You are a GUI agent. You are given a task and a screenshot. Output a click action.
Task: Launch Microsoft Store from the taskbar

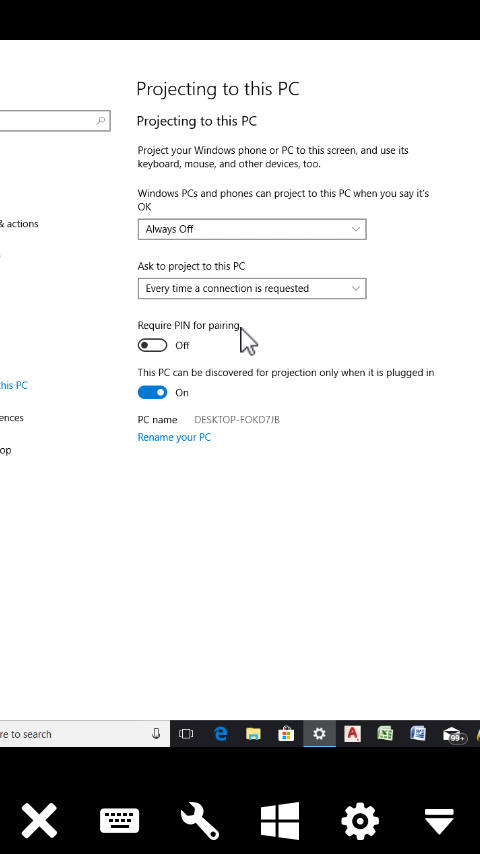285,734
